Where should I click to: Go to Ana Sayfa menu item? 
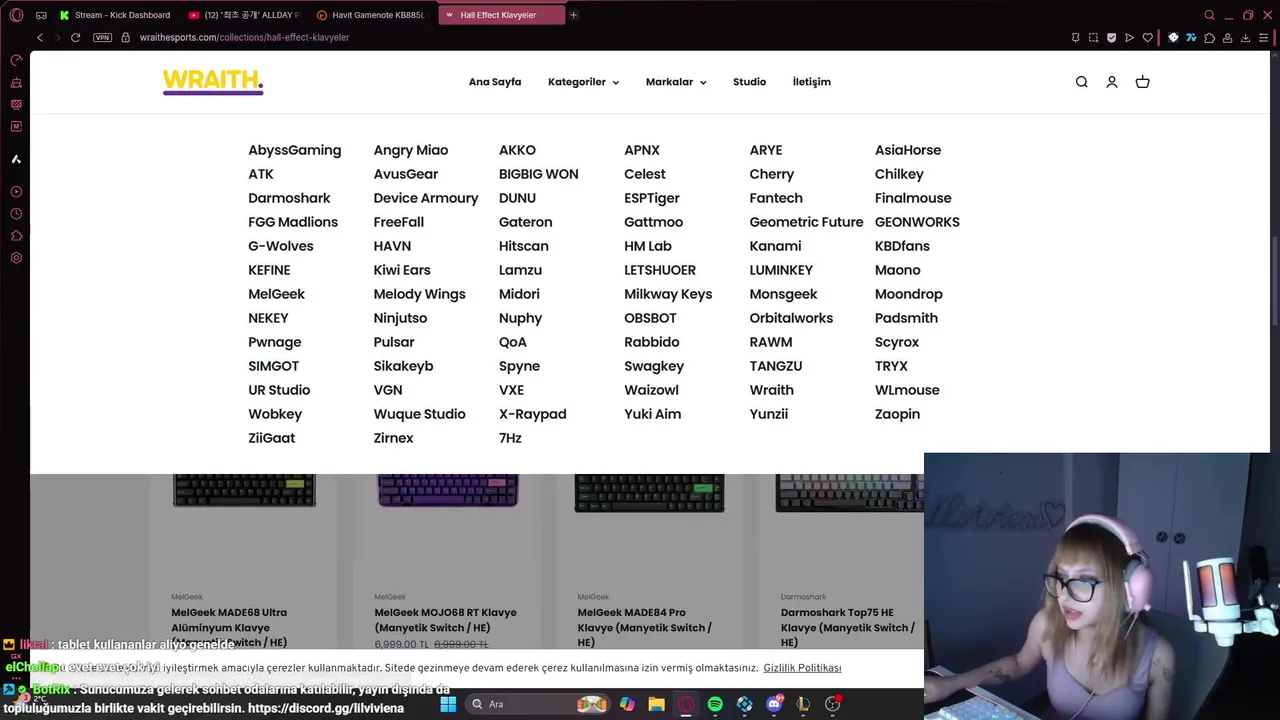pos(495,82)
